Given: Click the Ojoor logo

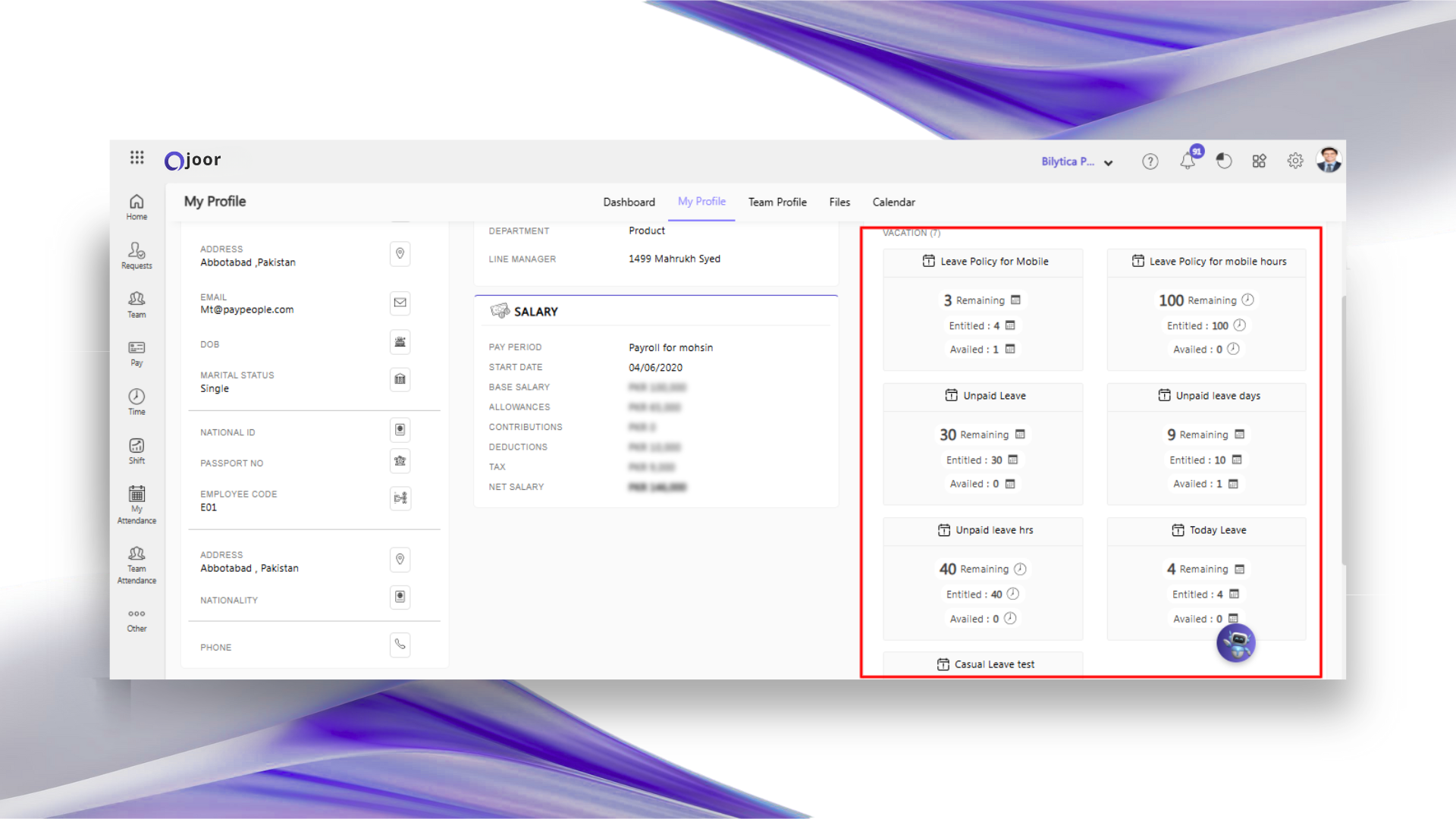Looking at the screenshot, I should point(193,160).
